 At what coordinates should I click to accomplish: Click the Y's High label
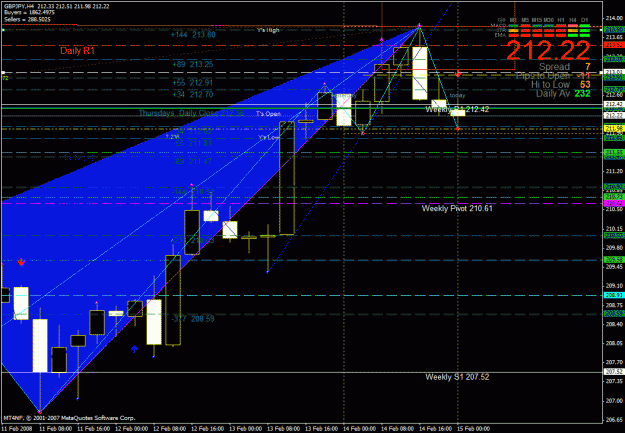[x=268, y=30]
